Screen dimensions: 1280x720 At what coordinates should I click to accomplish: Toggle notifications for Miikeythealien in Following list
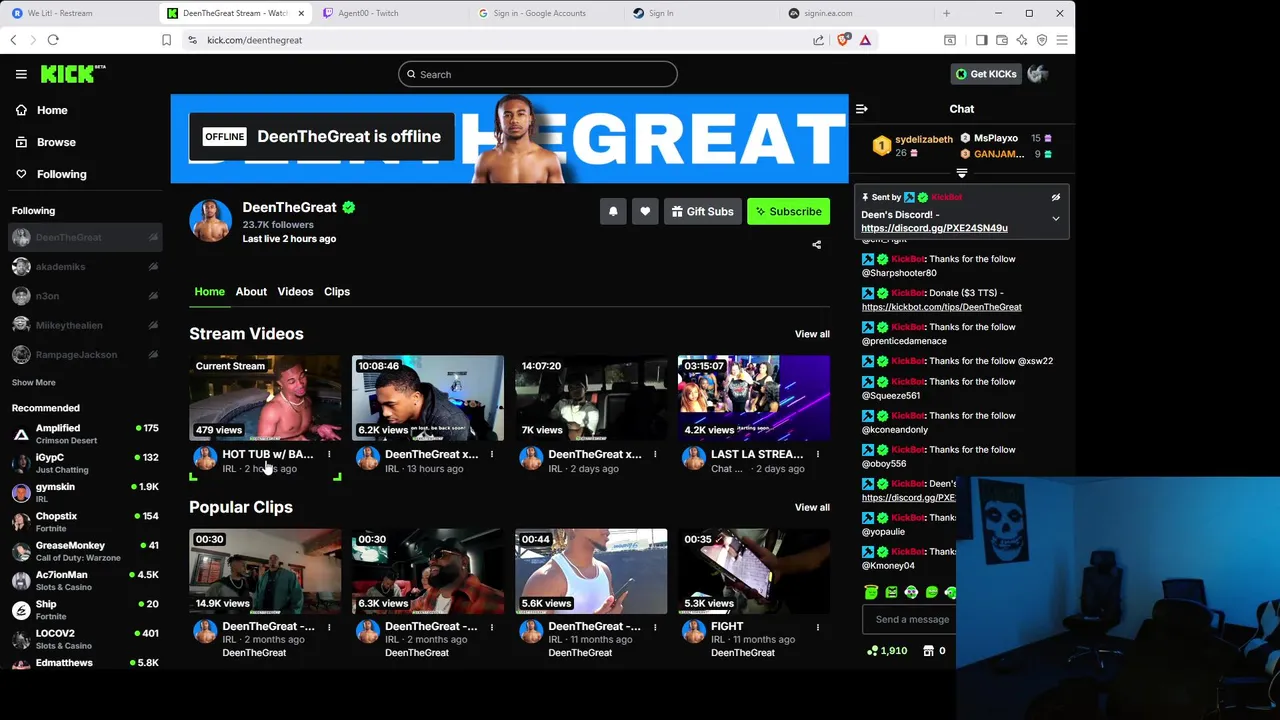(x=153, y=325)
